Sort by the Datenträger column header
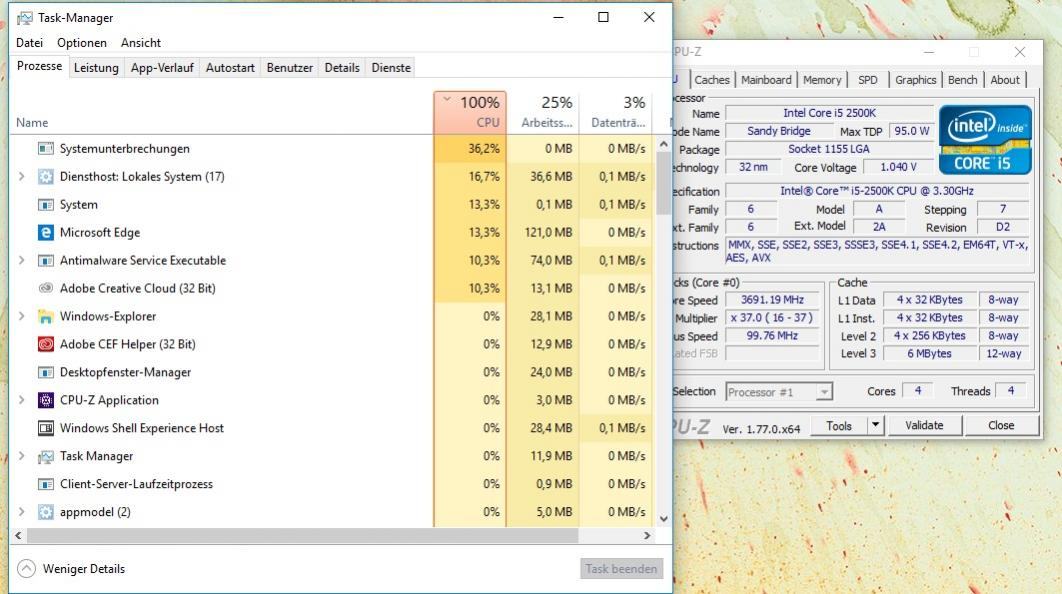 pyautogui.click(x=616, y=112)
